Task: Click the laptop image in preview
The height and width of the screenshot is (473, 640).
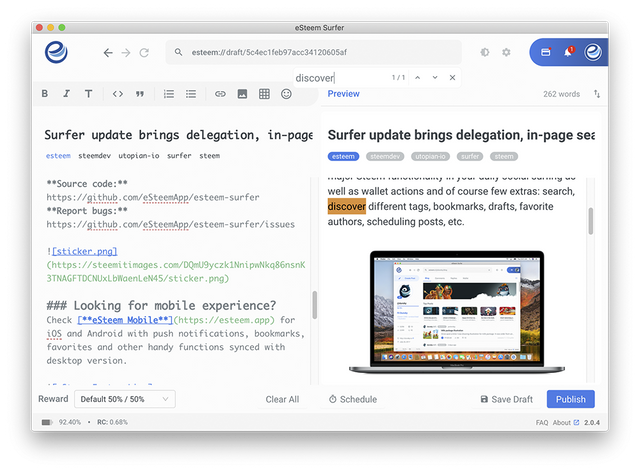Action: (x=457, y=312)
